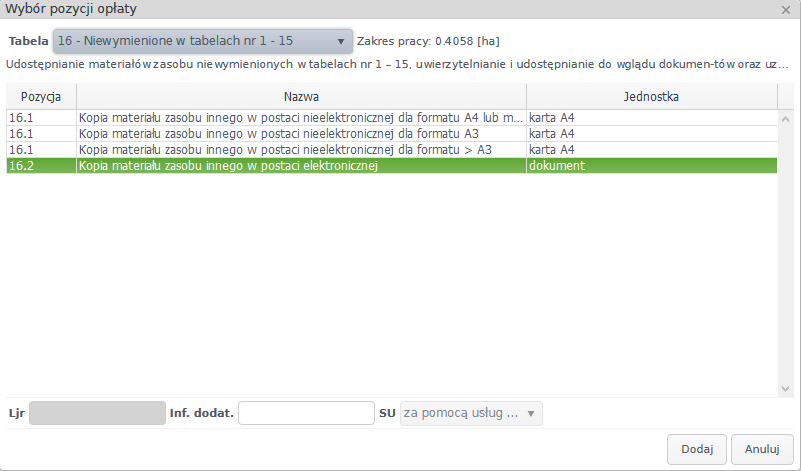The height and width of the screenshot is (471, 801).
Task: Click the truncated table description text
Action: click(397, 65)
